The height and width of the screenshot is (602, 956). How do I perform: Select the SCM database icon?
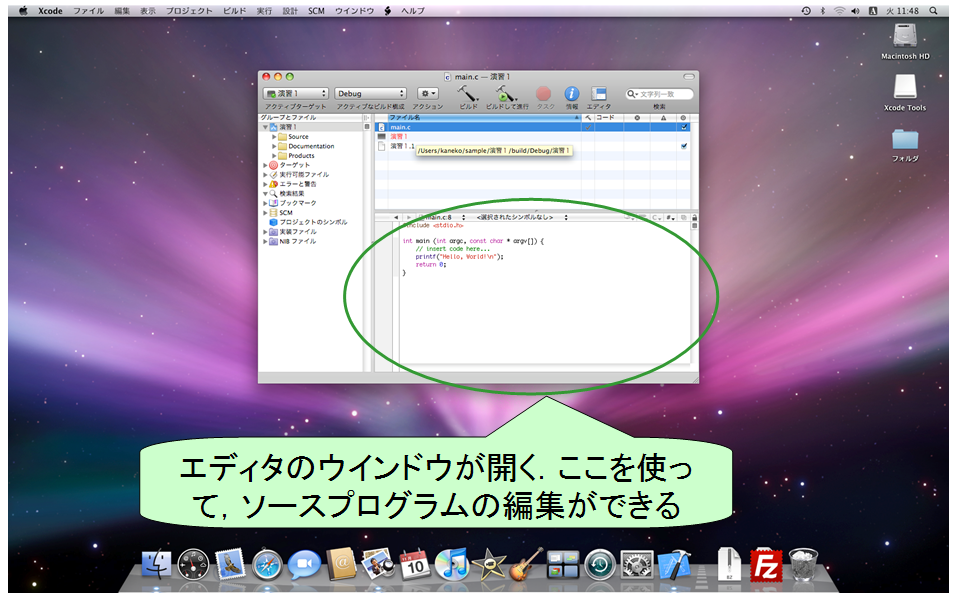pos(274,213)
